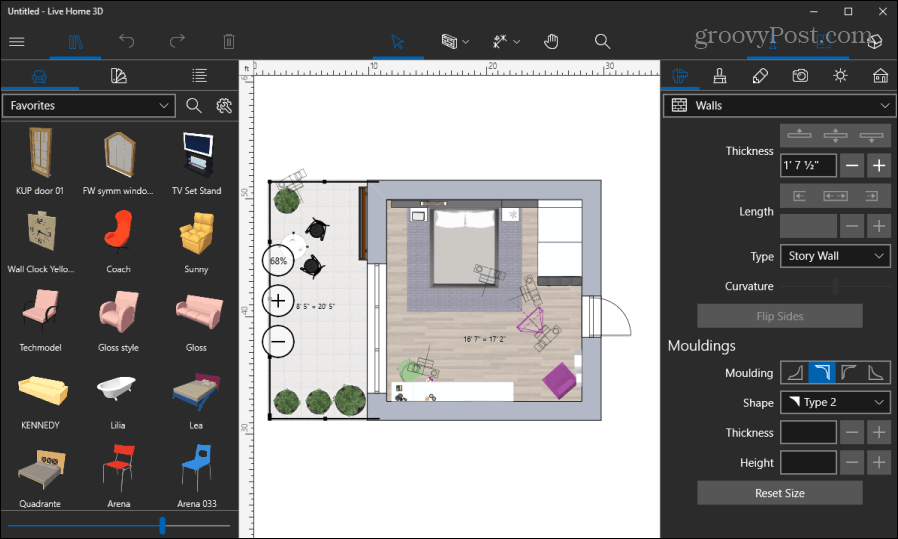Edit moulding Height input field

(x=808, y=462)
